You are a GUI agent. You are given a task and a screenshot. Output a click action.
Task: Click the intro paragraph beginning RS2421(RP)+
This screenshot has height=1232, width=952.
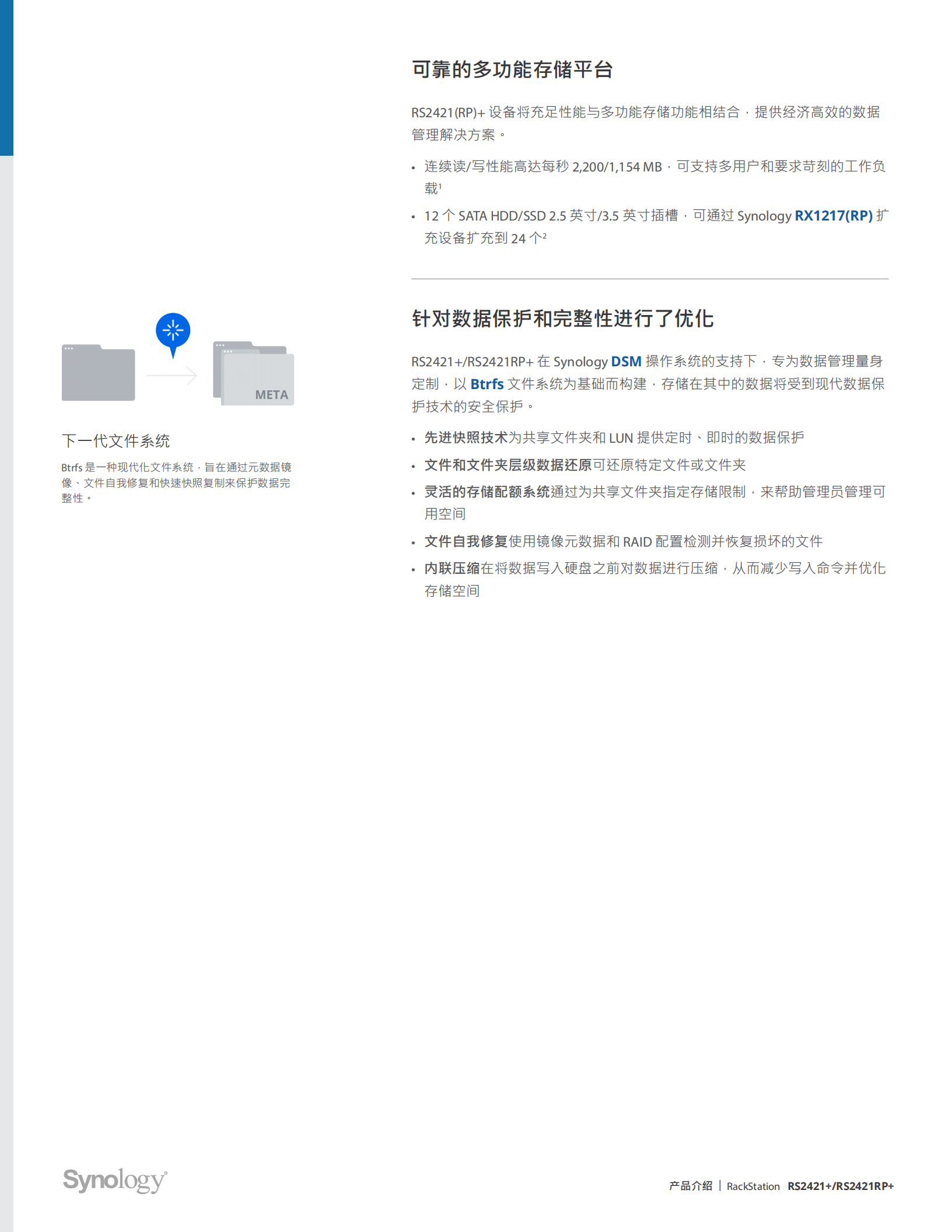pyautogui.click(x=646, y=123)
